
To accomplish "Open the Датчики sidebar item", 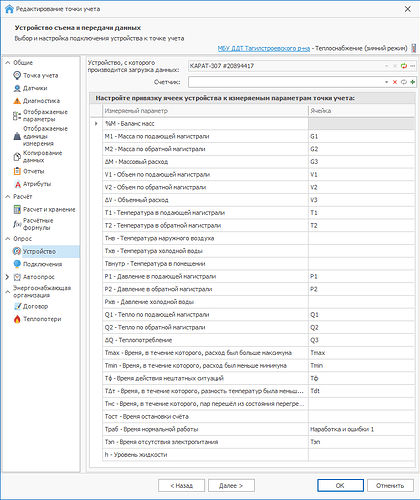I will (x=31, y=88).
